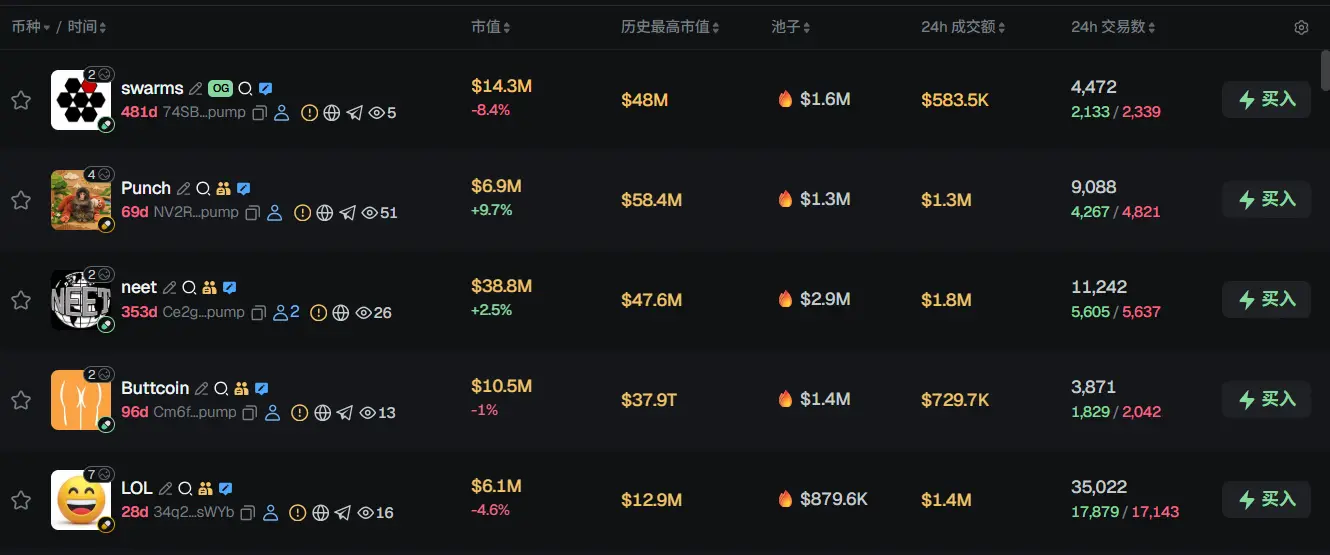Sort by 历史最高市值 column header
The height and width of the screenshot is (555, 1330).
pyautogui.click(x=669, y=27)
